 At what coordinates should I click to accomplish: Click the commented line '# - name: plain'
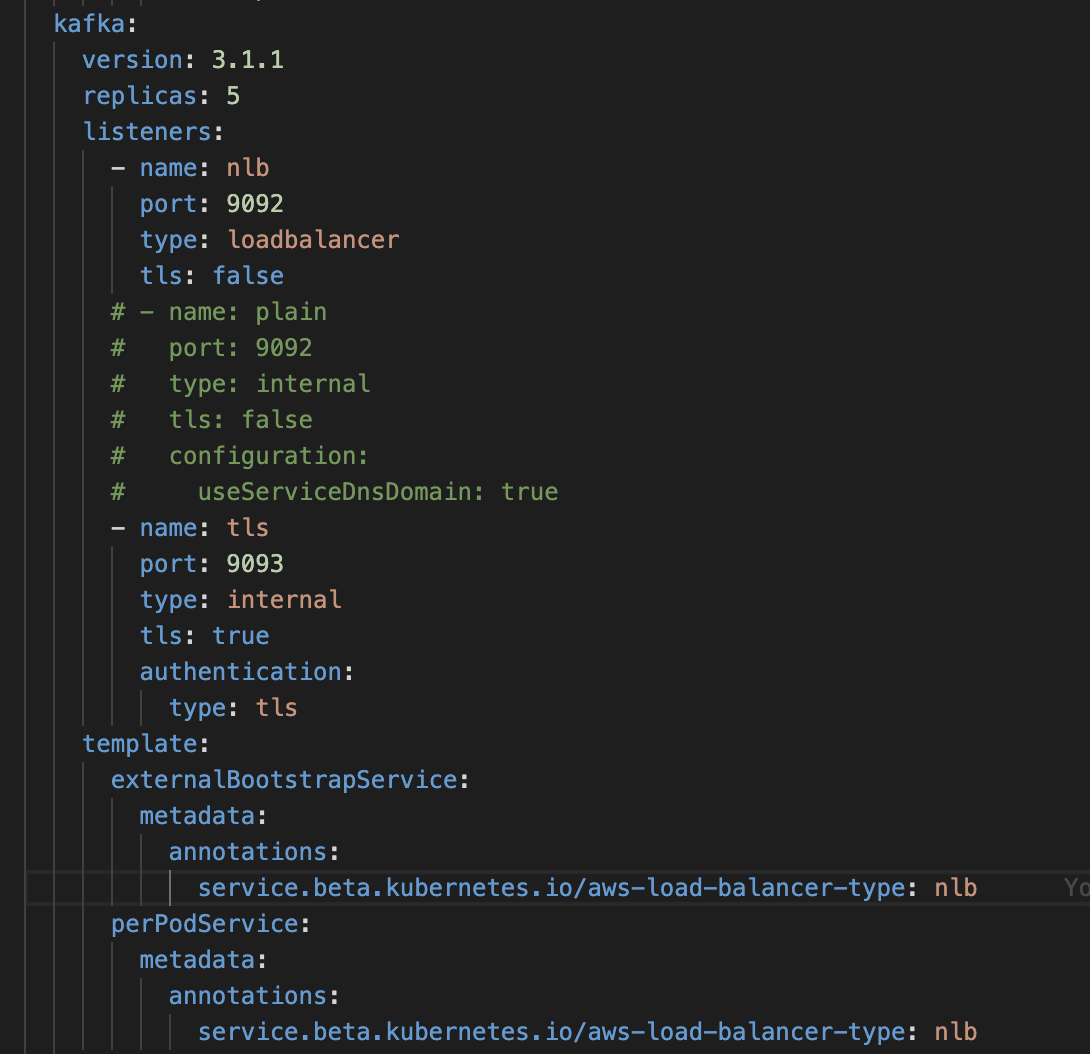(219, 312)
